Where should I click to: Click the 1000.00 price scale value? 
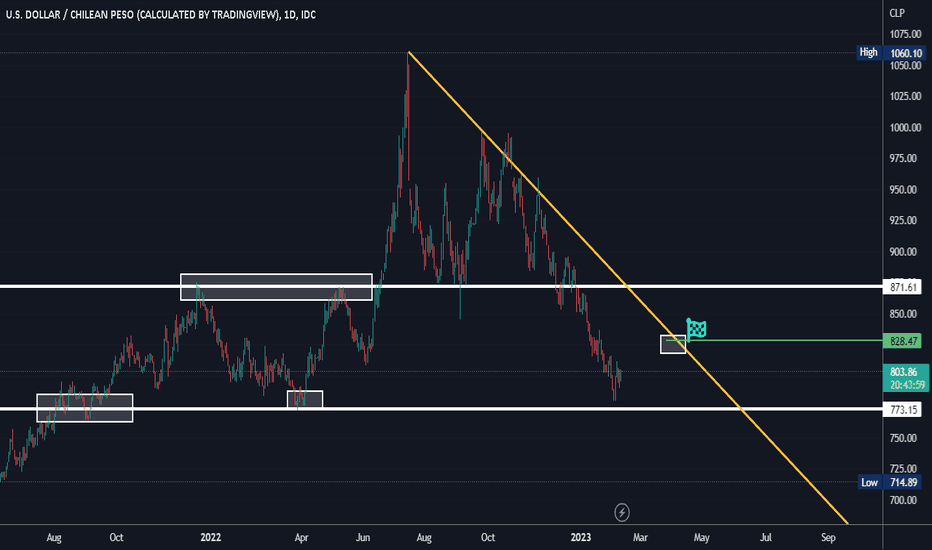905,127
